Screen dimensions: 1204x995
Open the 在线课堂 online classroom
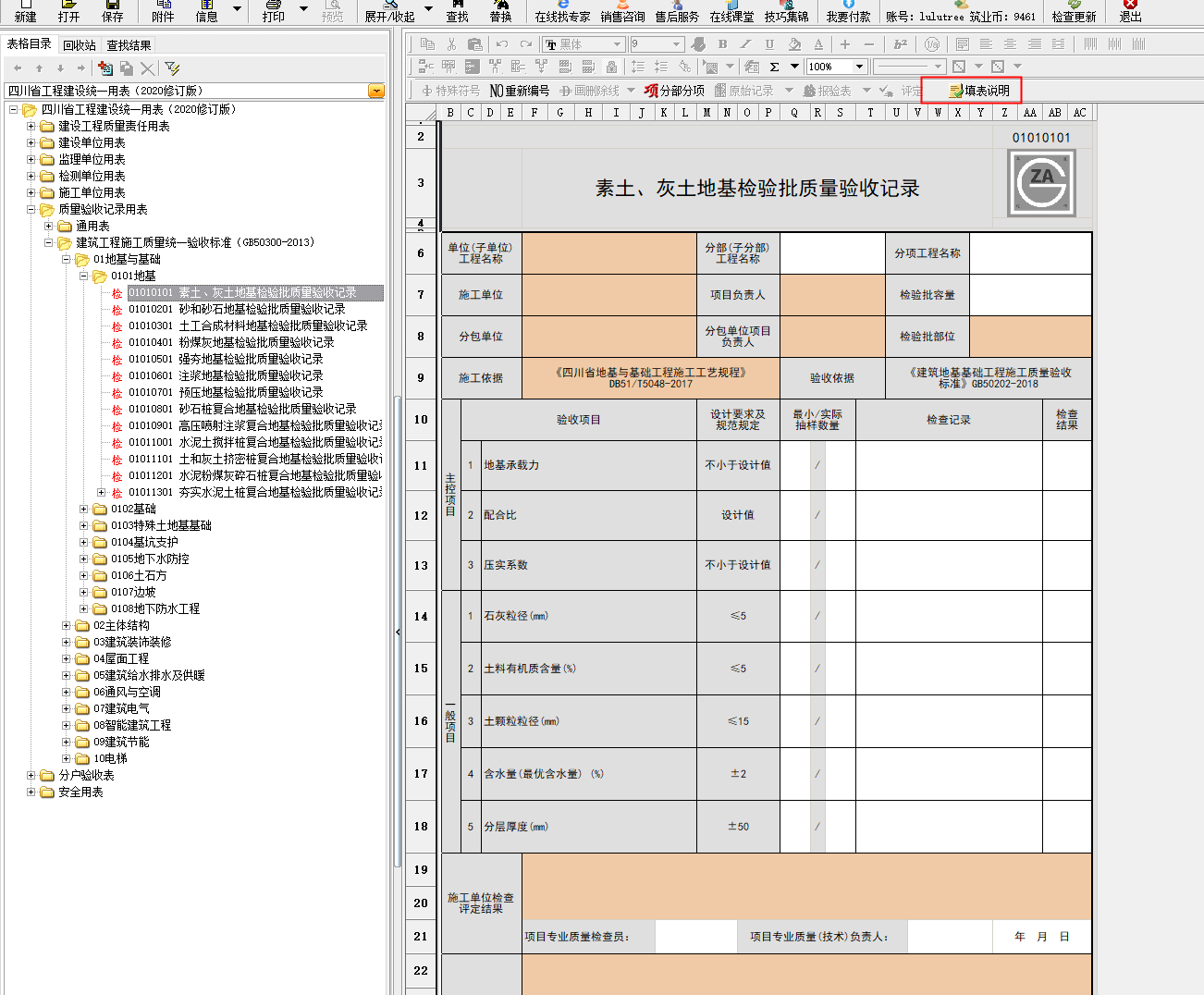[x=731, y=10]
